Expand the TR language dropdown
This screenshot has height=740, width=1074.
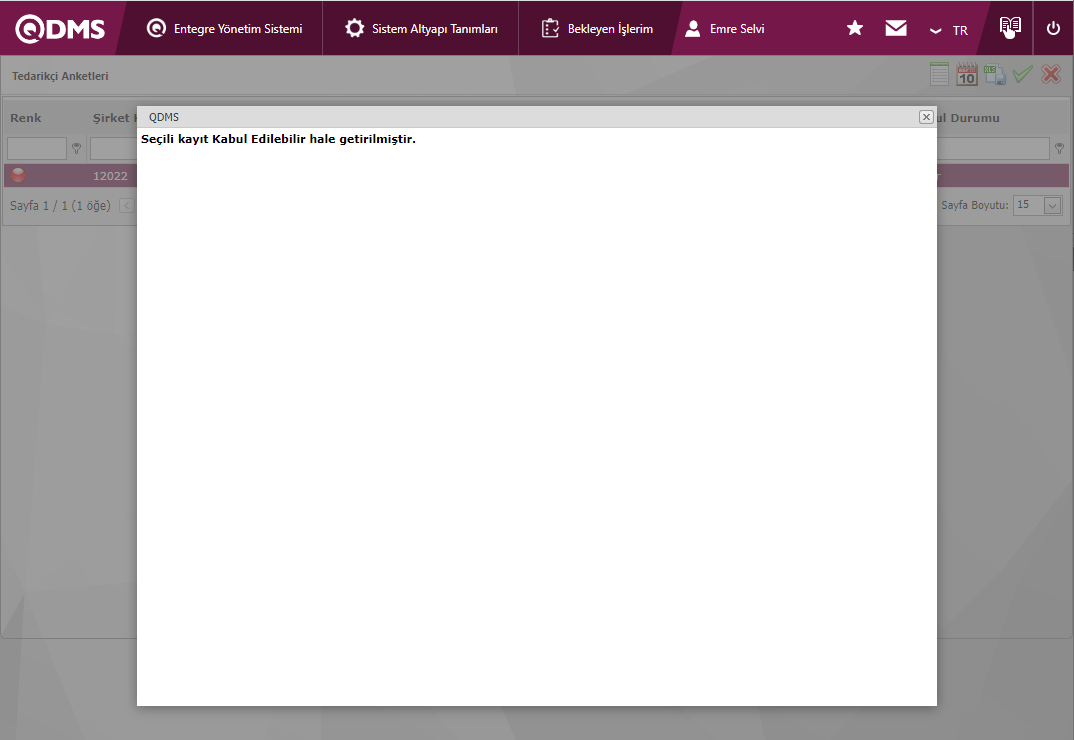(949, 30)
